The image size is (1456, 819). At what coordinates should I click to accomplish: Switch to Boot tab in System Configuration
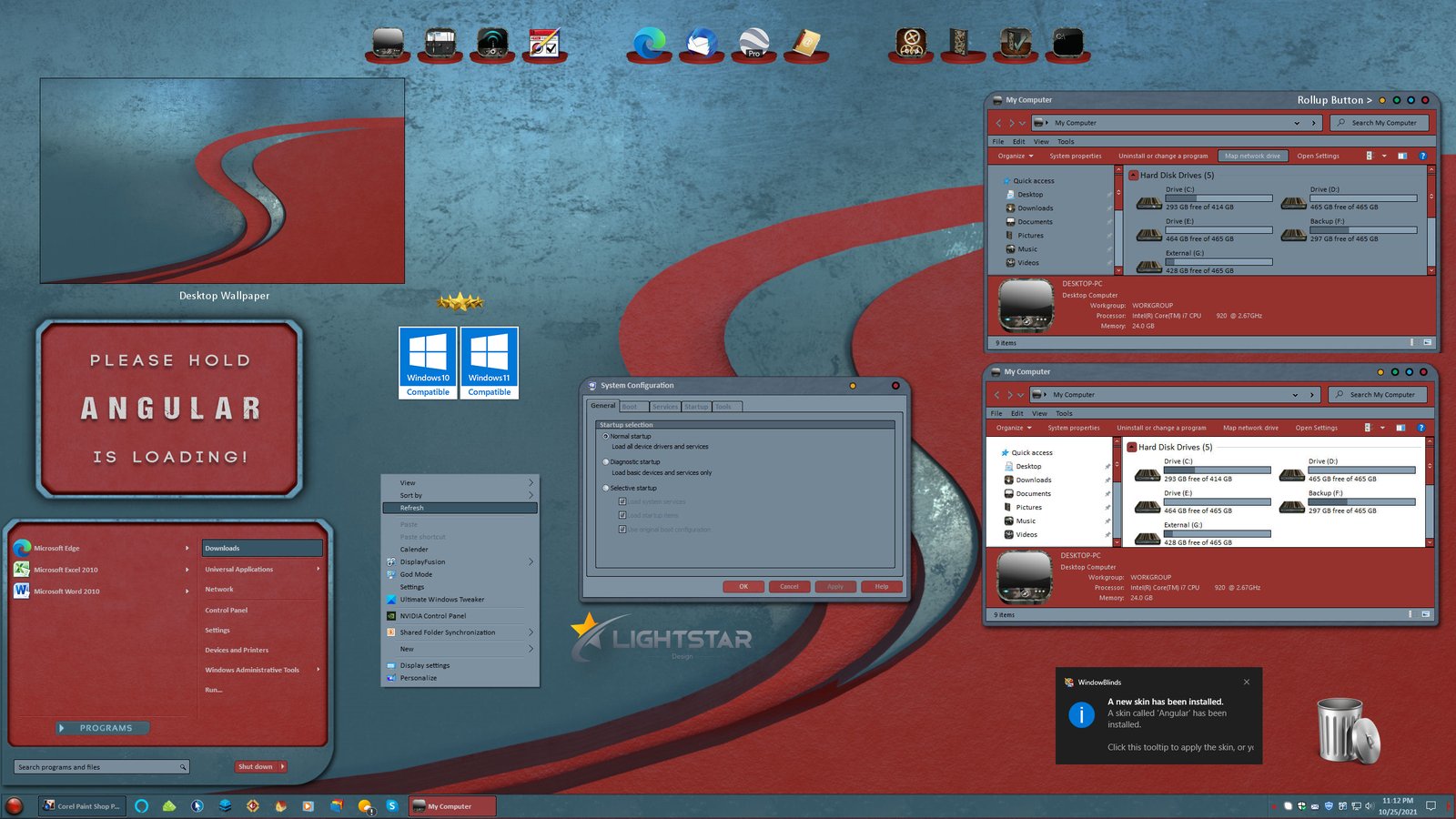point(633,407)
